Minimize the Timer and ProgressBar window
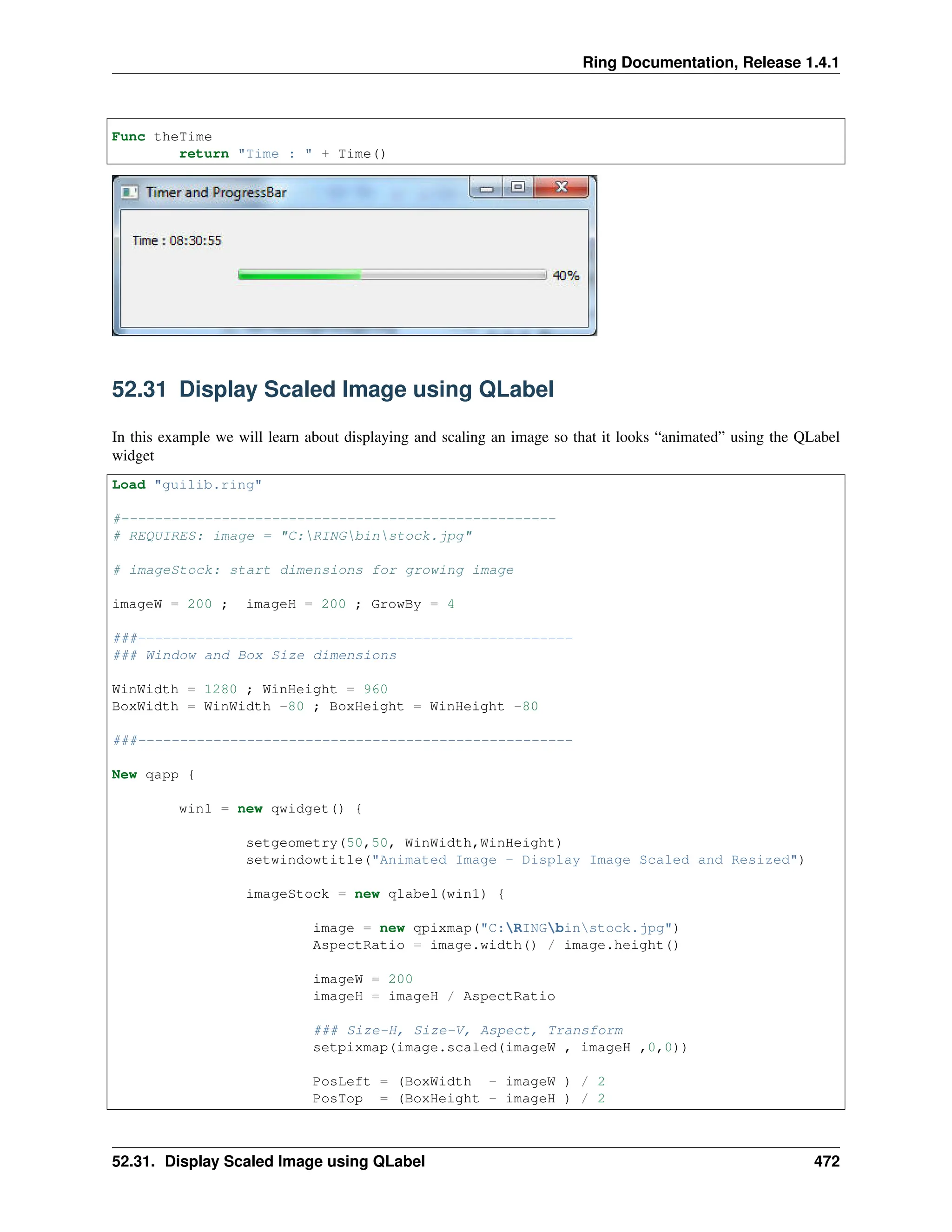This screenshot has width=952, height=1232. pos(486,188)
